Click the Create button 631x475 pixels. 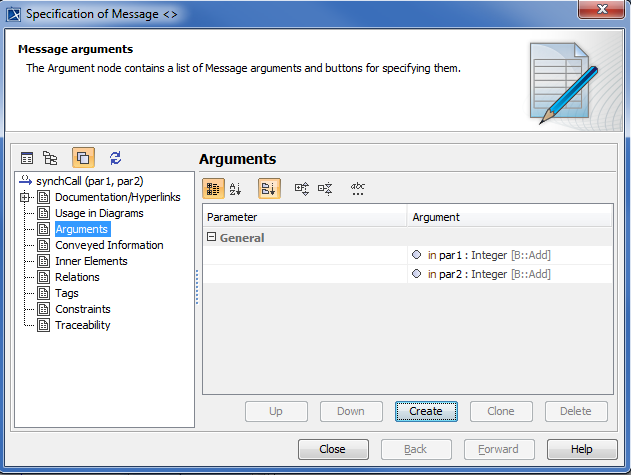pos(426,411)
